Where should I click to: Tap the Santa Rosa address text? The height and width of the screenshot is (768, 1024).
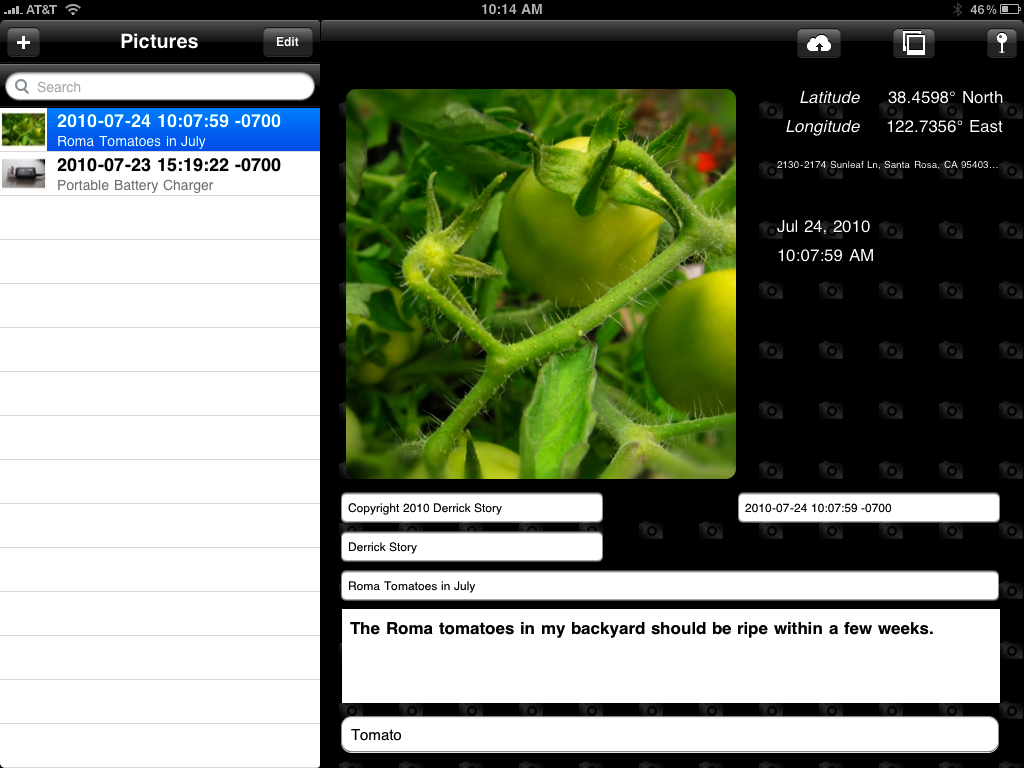pyautogui.click(x=887, y=165)
